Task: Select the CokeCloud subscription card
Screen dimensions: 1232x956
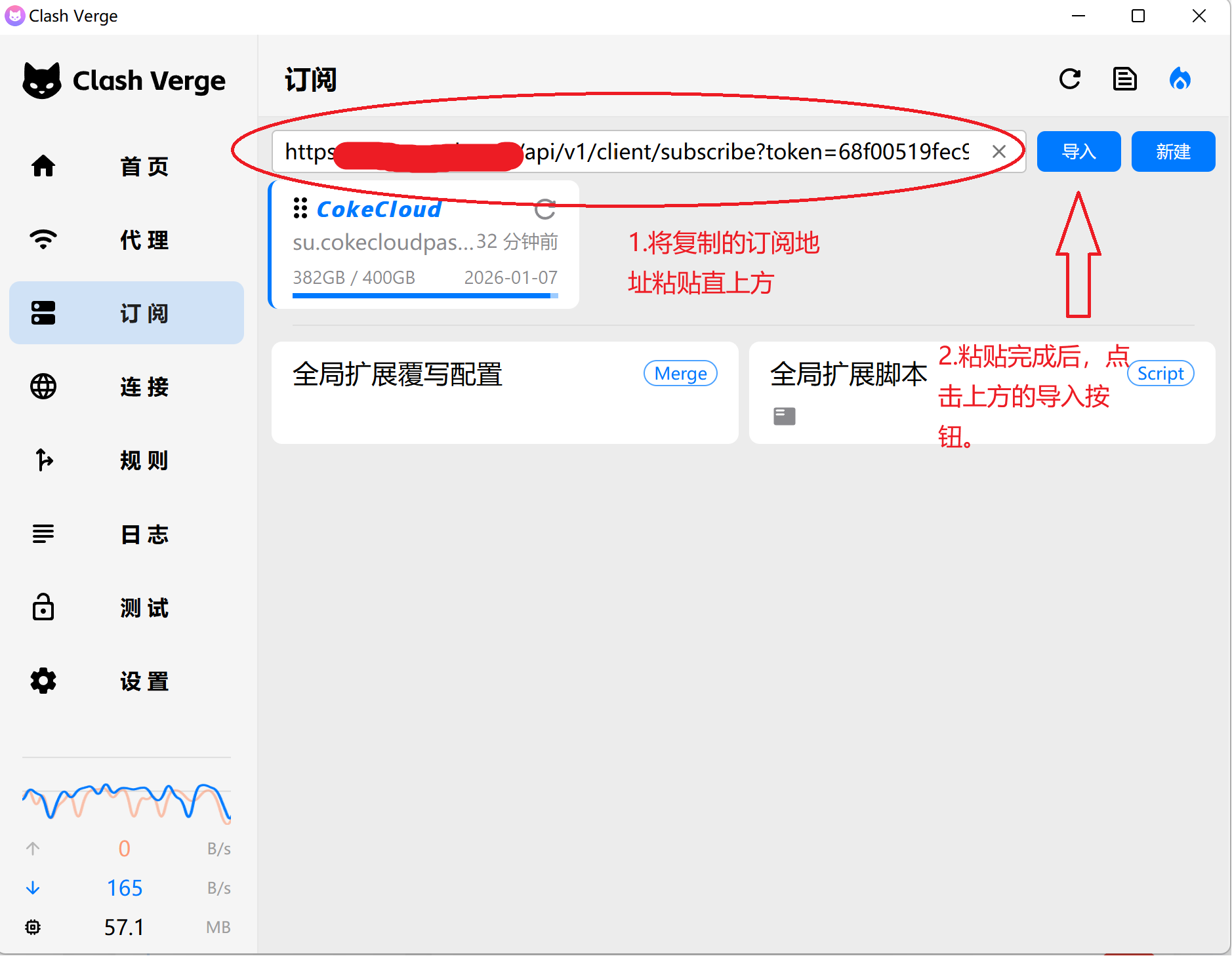Action: click(x=424, y=245)
